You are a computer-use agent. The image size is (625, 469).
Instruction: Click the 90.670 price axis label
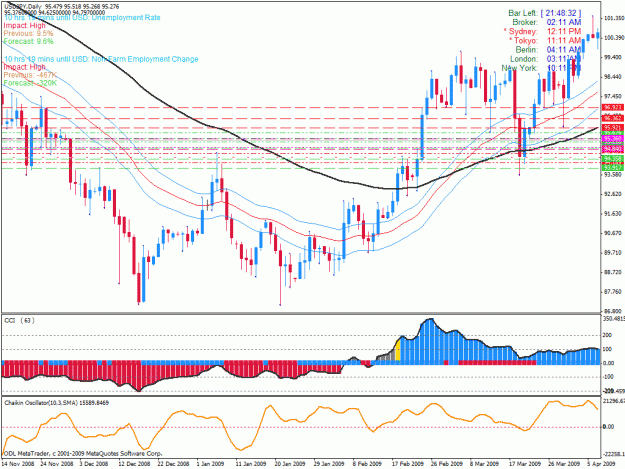tap(613, 233)
